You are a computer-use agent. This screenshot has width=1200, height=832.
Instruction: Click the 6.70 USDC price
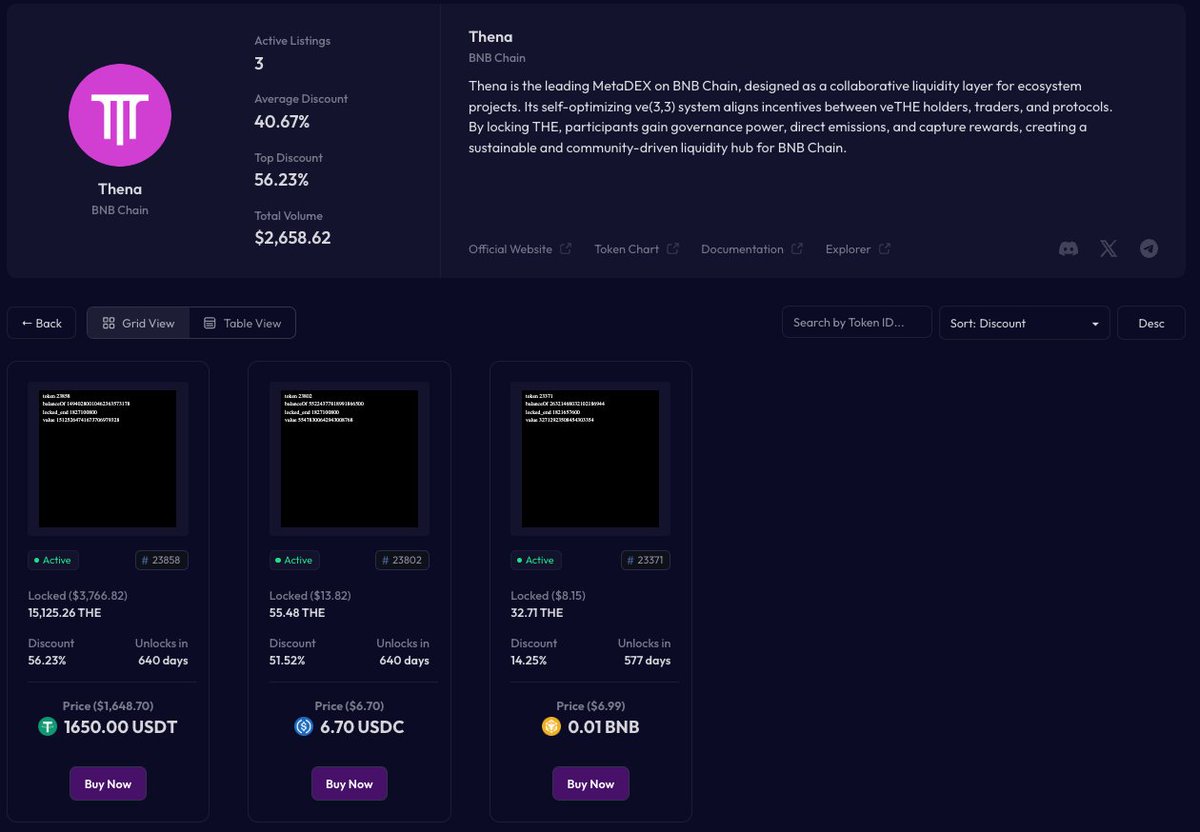[x=362, y=727]
